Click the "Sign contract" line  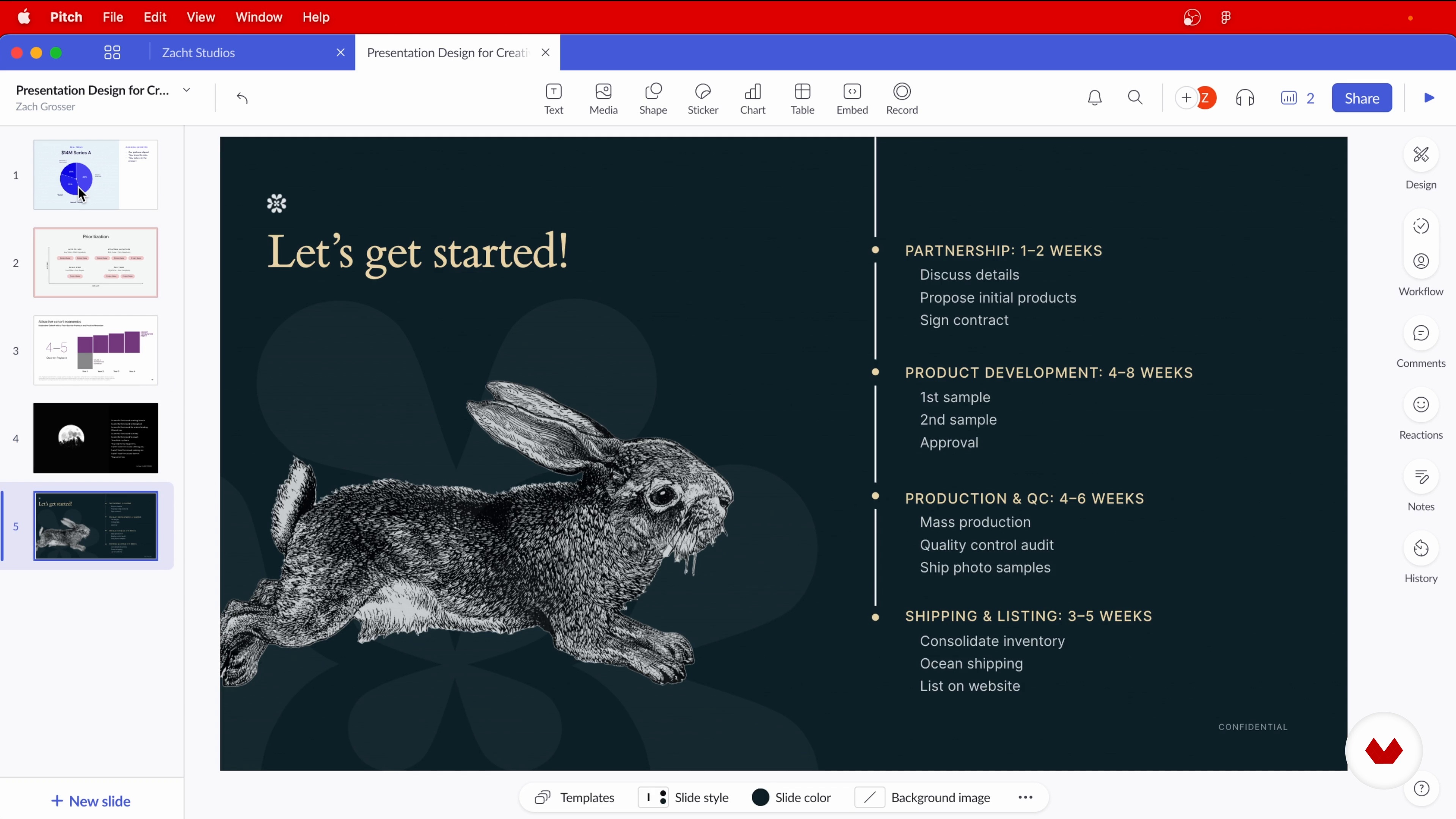pyautogui.click(x=964, y=320)
